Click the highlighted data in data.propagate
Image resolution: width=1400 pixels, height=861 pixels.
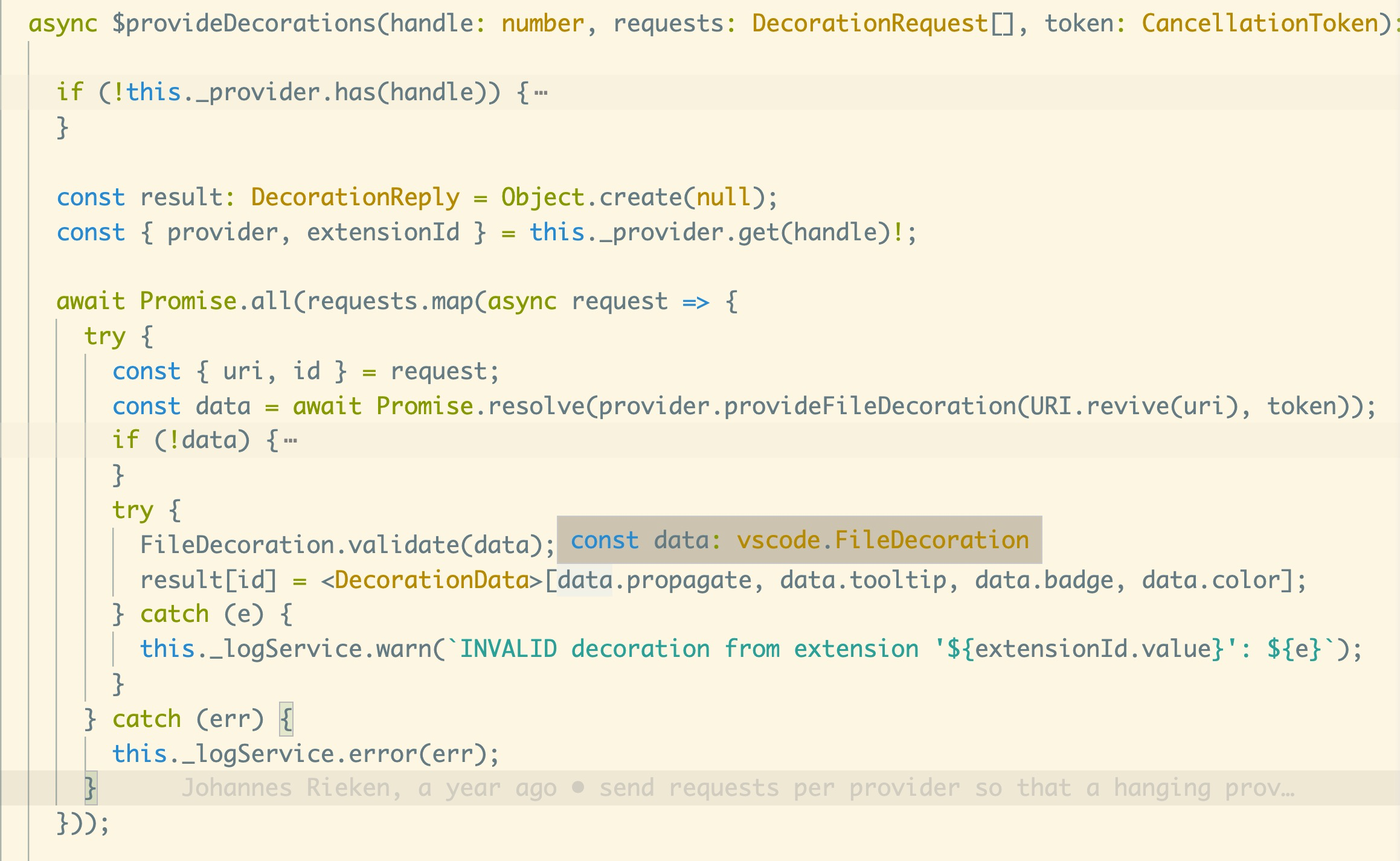[585, 580]
